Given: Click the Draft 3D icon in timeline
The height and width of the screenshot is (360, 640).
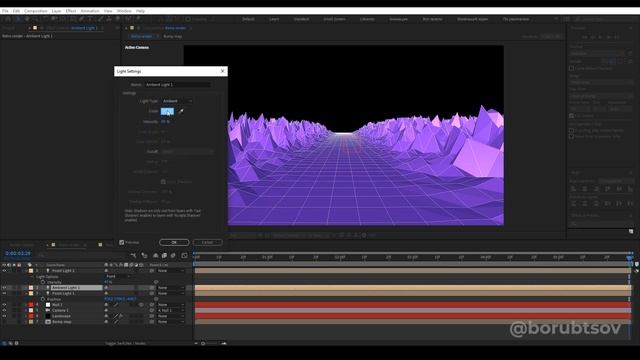Looking at the screenshot, I should coord(144,256).
